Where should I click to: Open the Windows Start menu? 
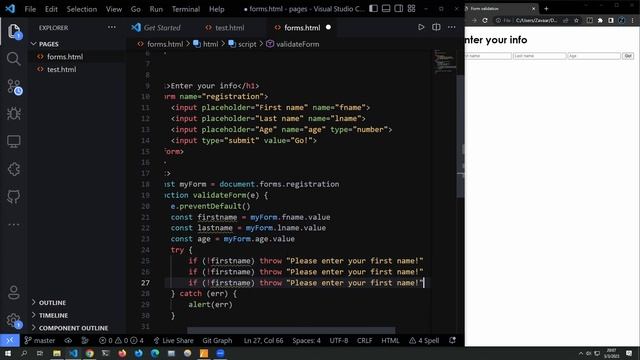tap(8, 353)
